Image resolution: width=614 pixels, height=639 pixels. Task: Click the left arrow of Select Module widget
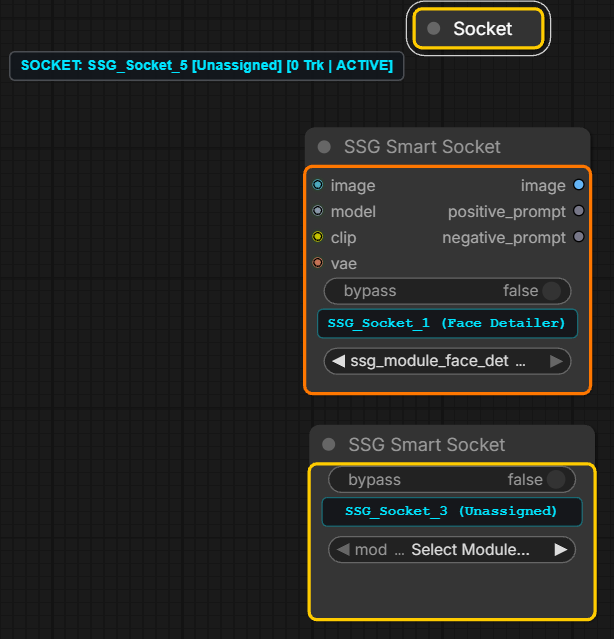coord(343,550)
